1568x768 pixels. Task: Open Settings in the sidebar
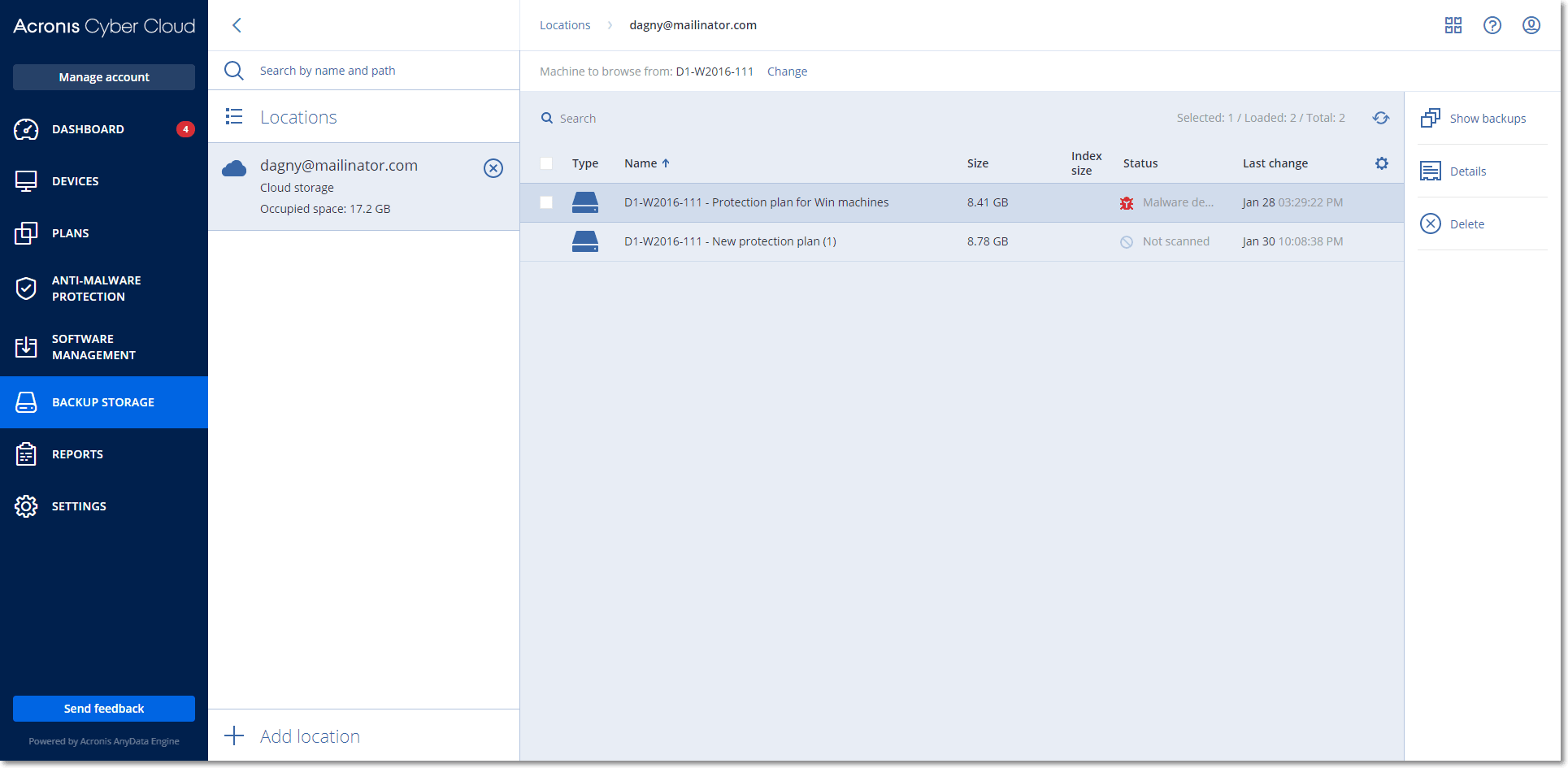(104, 506)
